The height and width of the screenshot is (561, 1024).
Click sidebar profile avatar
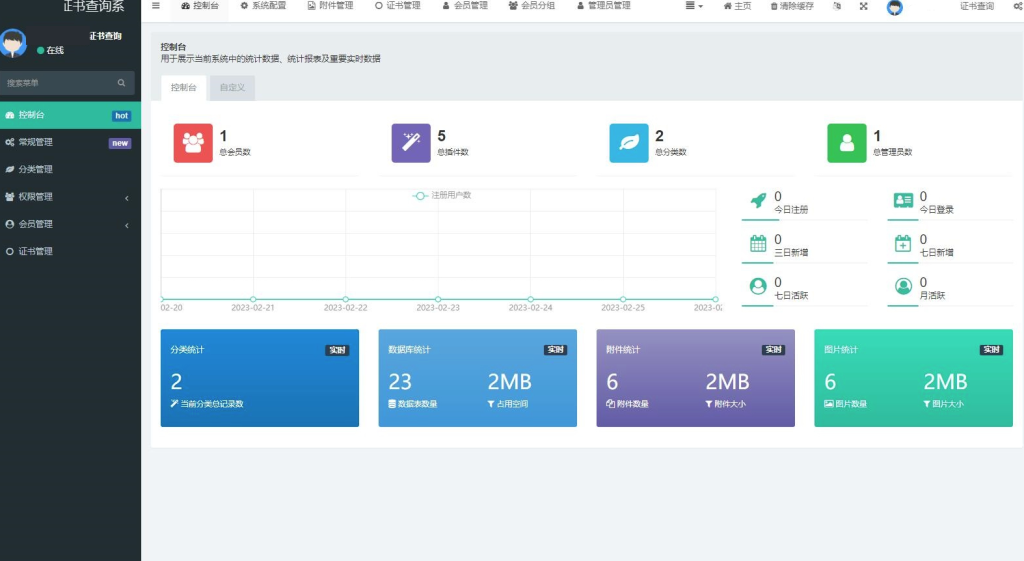click(13, 43)
